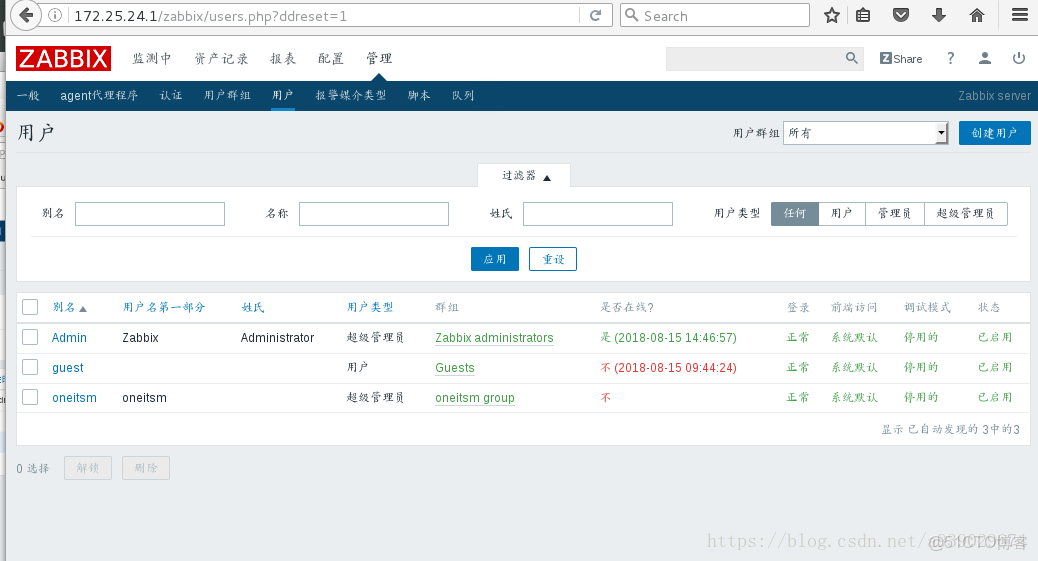Screen dimensions: 1038x561
Task: Check the oneitsm user row checkbox
Action: 30,397
